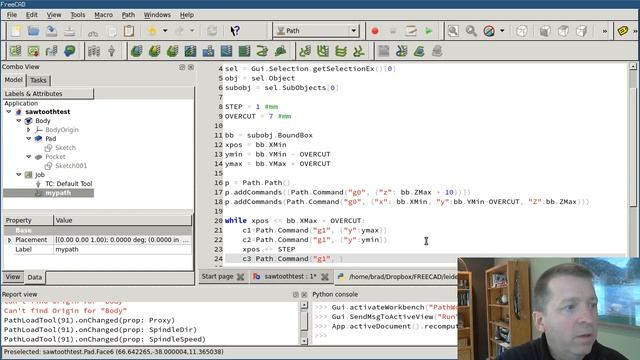Screen dimensions: 640x360
Task: Click the Draw Style icon
Action: (x=489, y=31)
